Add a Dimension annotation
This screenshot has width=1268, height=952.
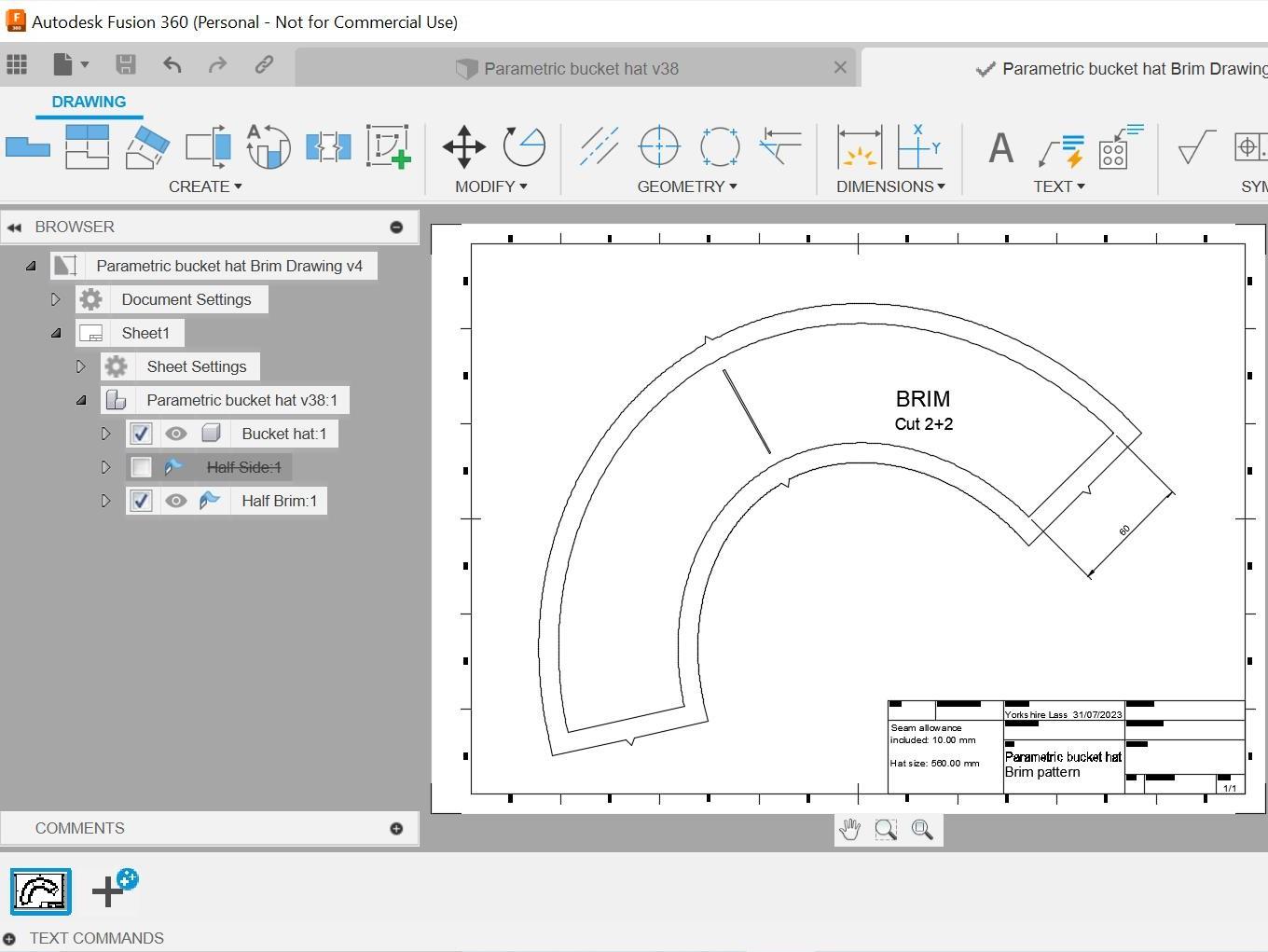pyautogui.click(x=859, y=146)
